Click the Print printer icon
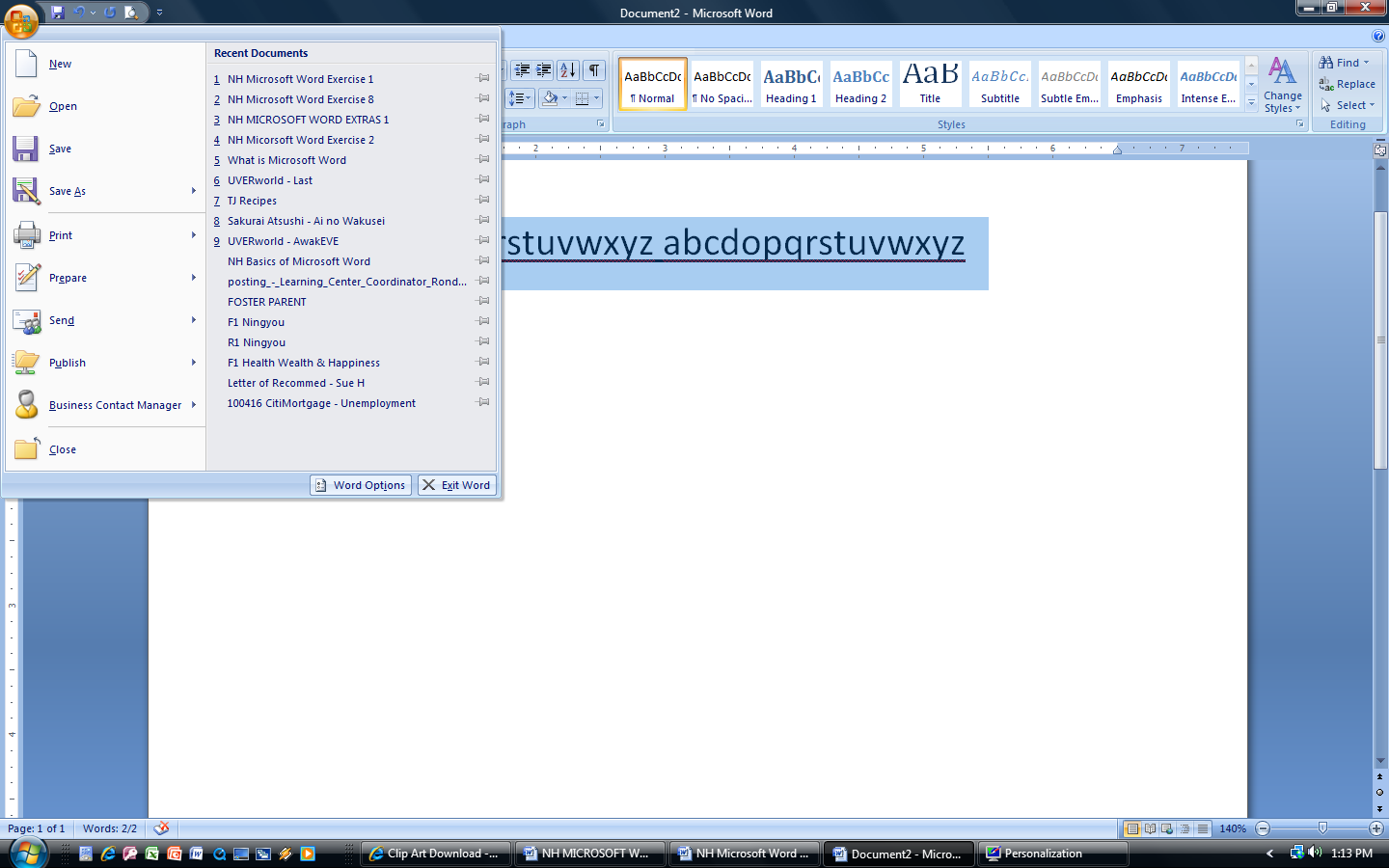 click(x=26, y=234)
